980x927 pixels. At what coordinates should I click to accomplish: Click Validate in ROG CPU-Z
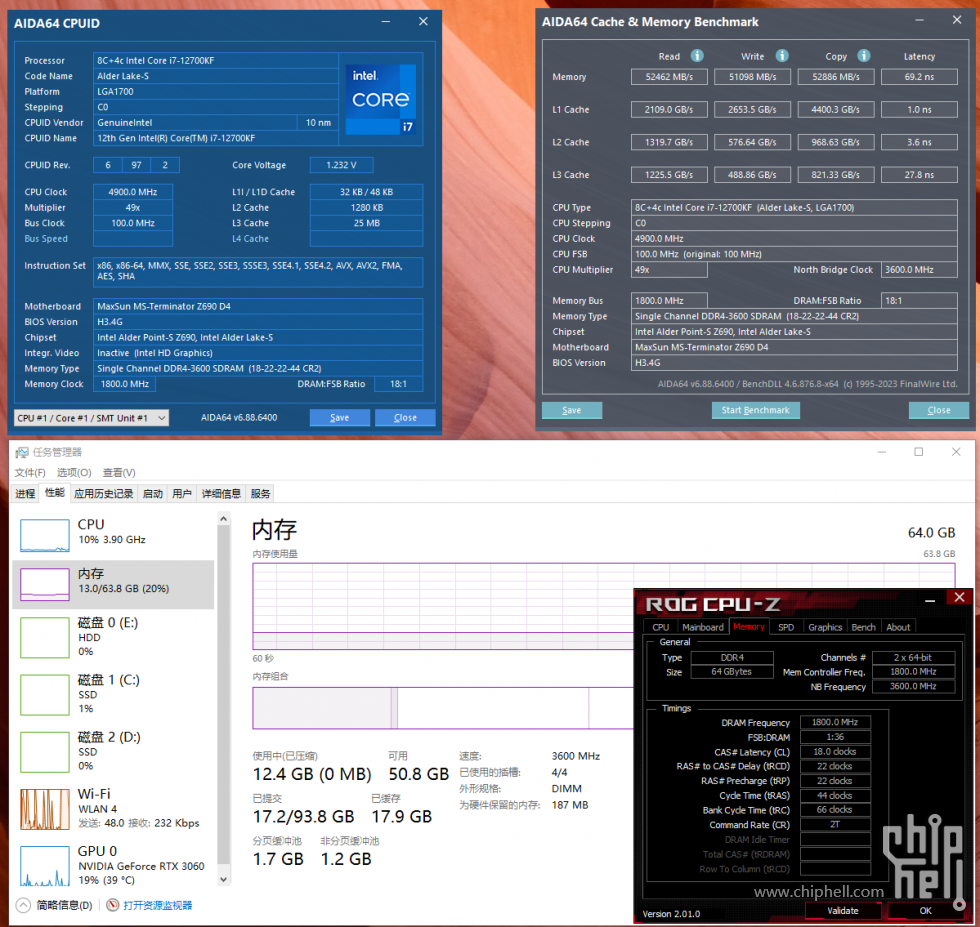pyautogui.click(x=842, y=911)
